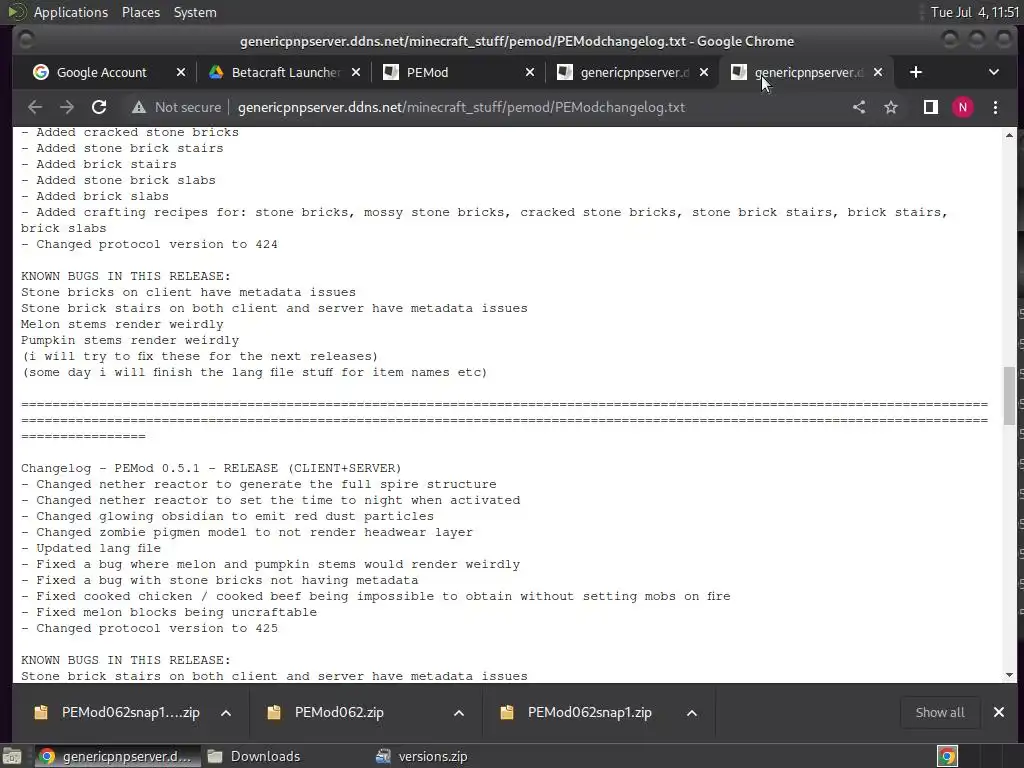
Task: Click first 'KNOWN BUGS IN THIS RELEASE:' heading
Action: click(126, 276)
